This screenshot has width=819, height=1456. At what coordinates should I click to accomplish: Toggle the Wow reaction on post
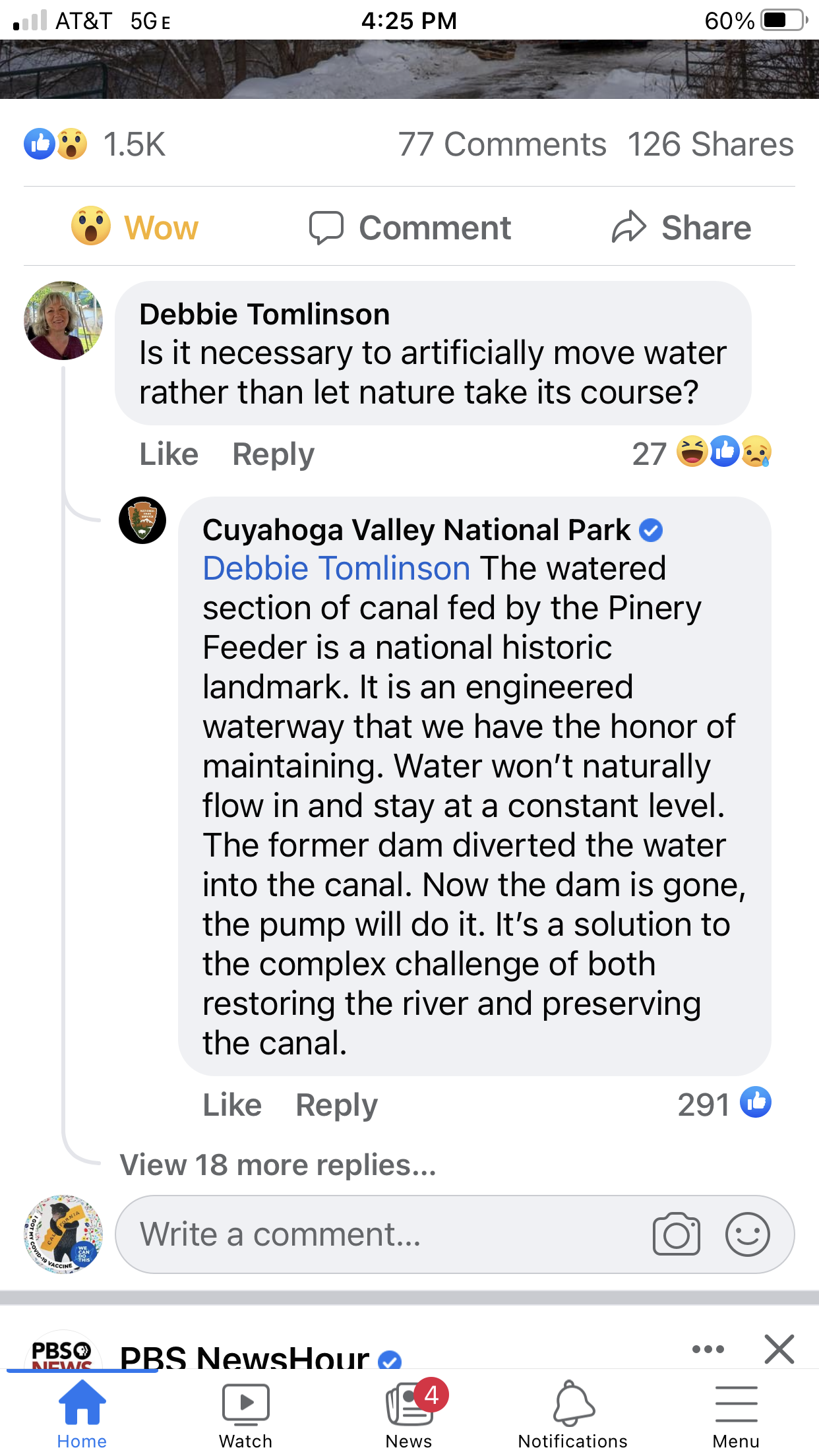tap(135, 228)
